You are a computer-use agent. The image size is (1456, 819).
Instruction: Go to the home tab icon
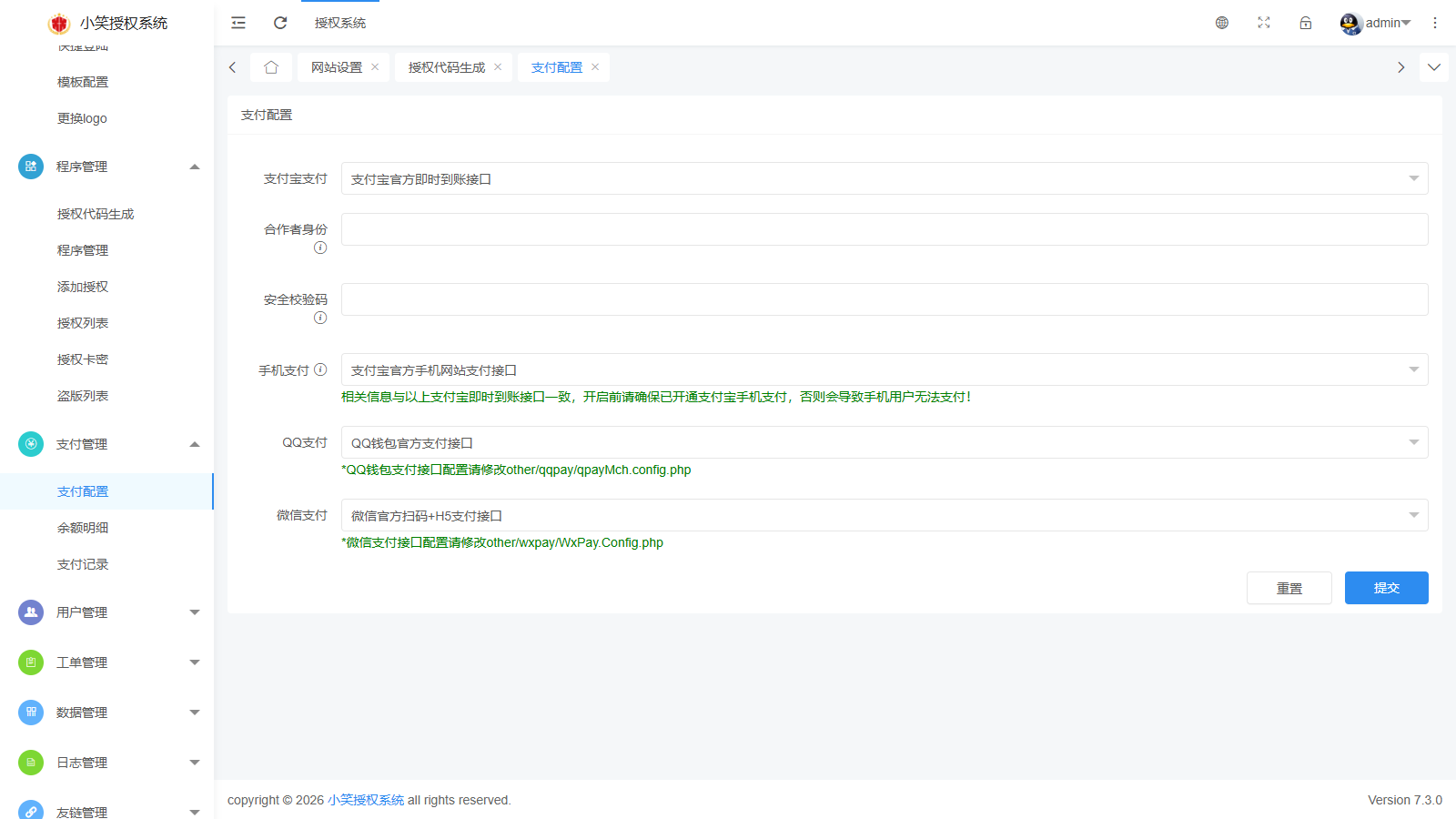[271, 67]
